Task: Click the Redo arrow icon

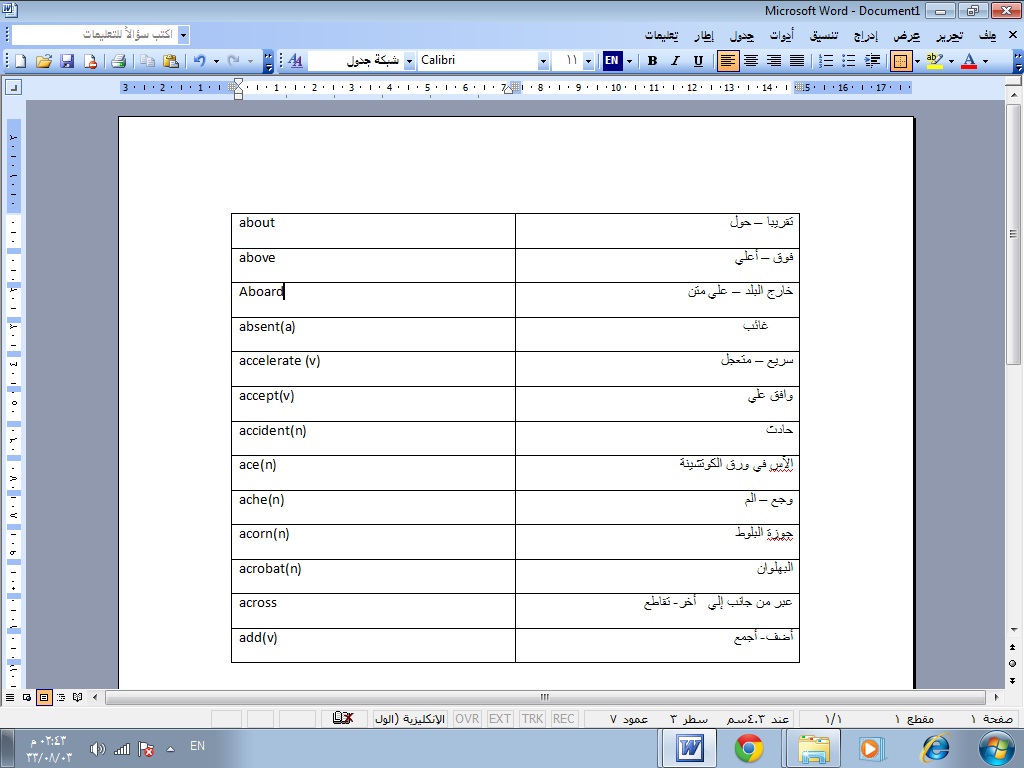Action: coord(233,61)
